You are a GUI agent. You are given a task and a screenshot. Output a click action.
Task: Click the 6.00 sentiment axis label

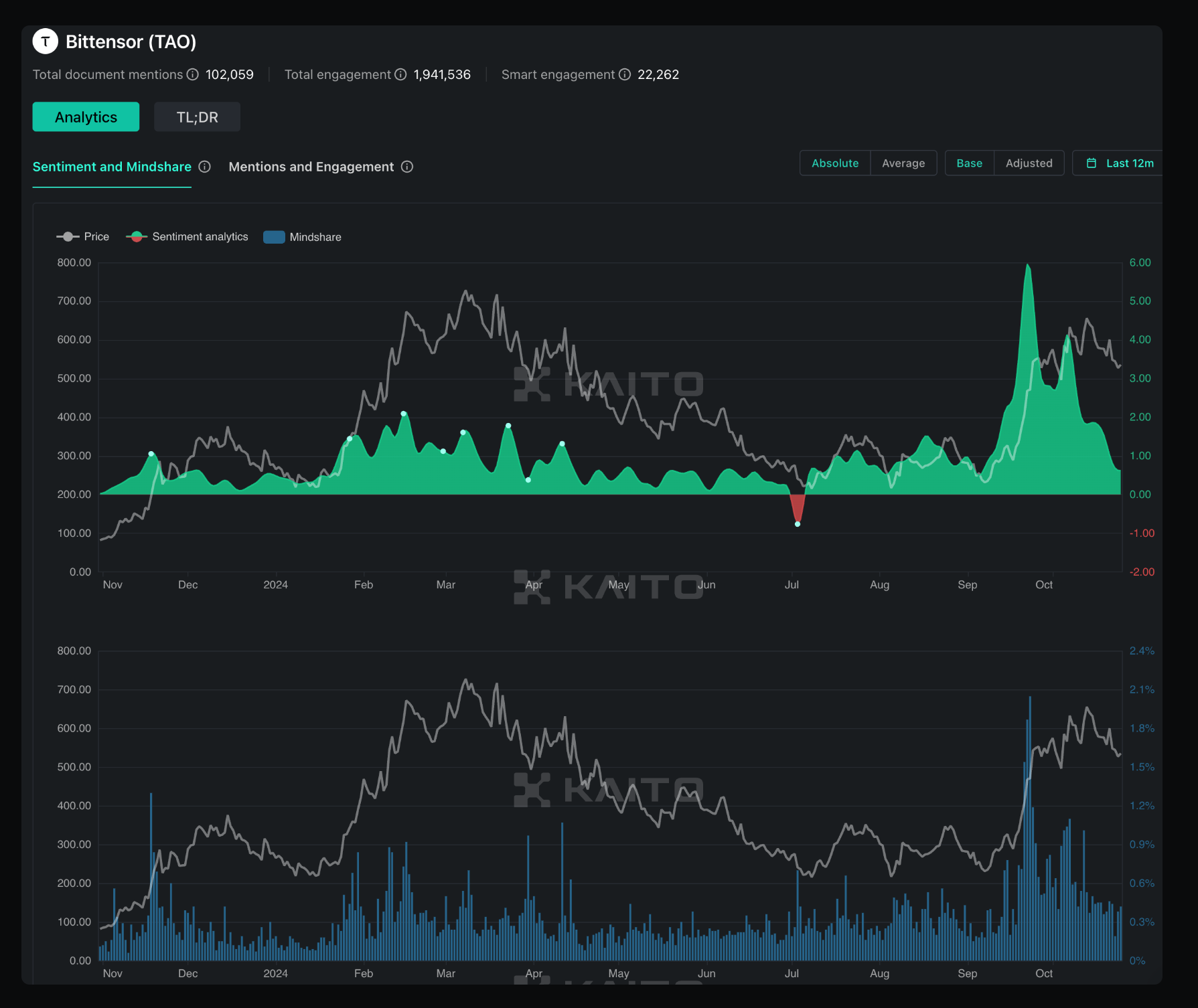pyautogui.click(x=1140, y=262)
